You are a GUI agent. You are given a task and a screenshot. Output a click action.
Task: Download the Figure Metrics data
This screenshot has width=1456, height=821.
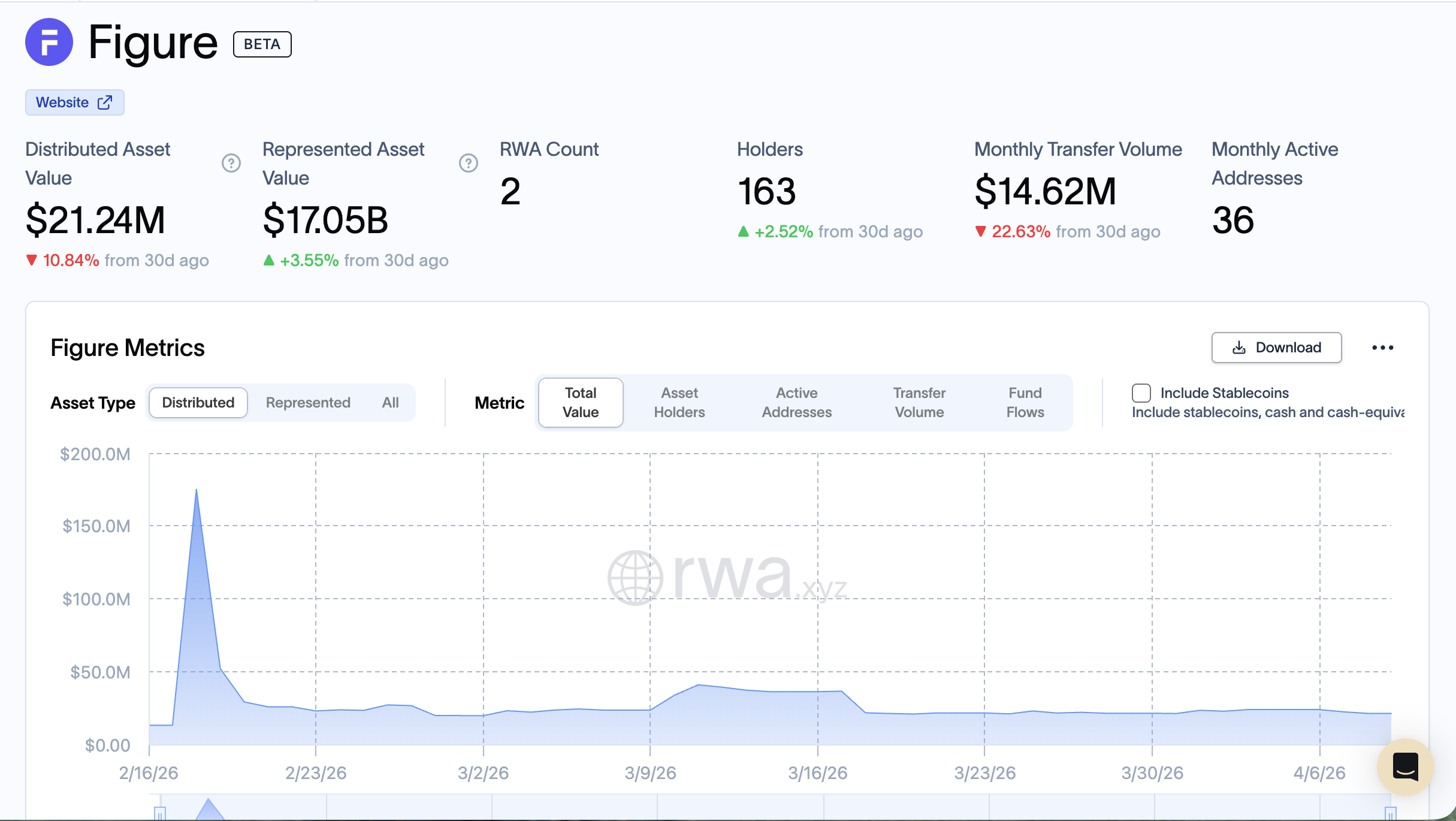click(1276, 348)
